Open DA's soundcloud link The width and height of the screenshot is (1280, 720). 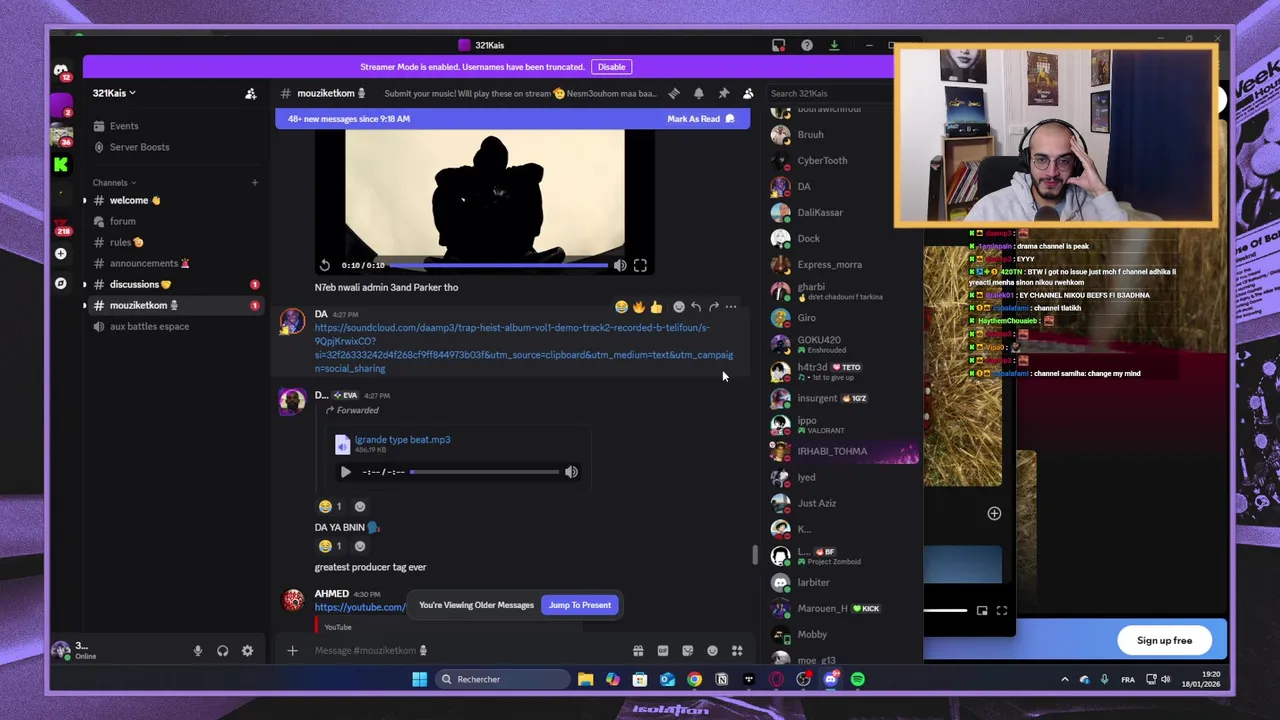coord(524,348)
